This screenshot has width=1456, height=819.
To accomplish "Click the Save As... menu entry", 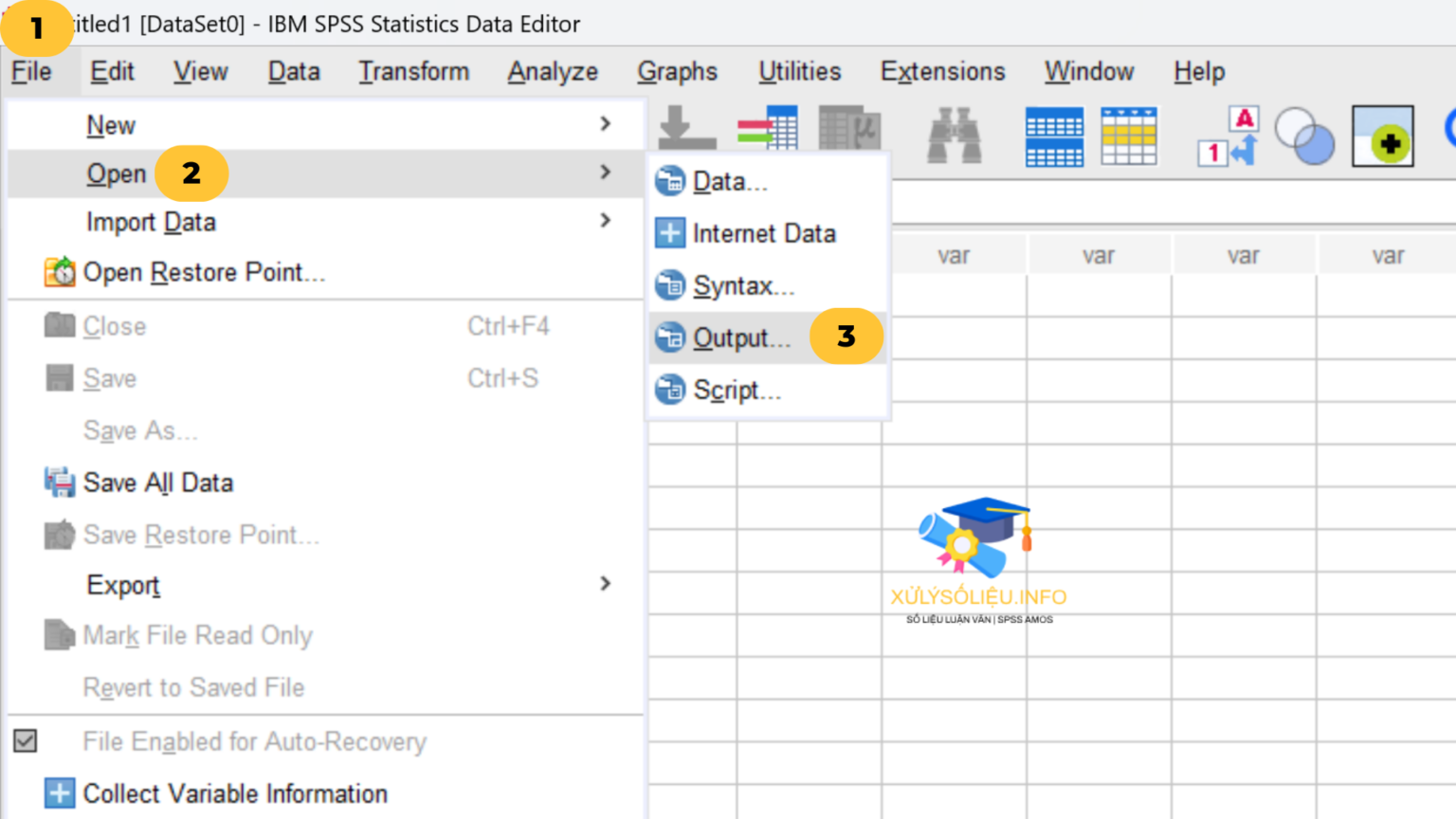I will 325,430.
